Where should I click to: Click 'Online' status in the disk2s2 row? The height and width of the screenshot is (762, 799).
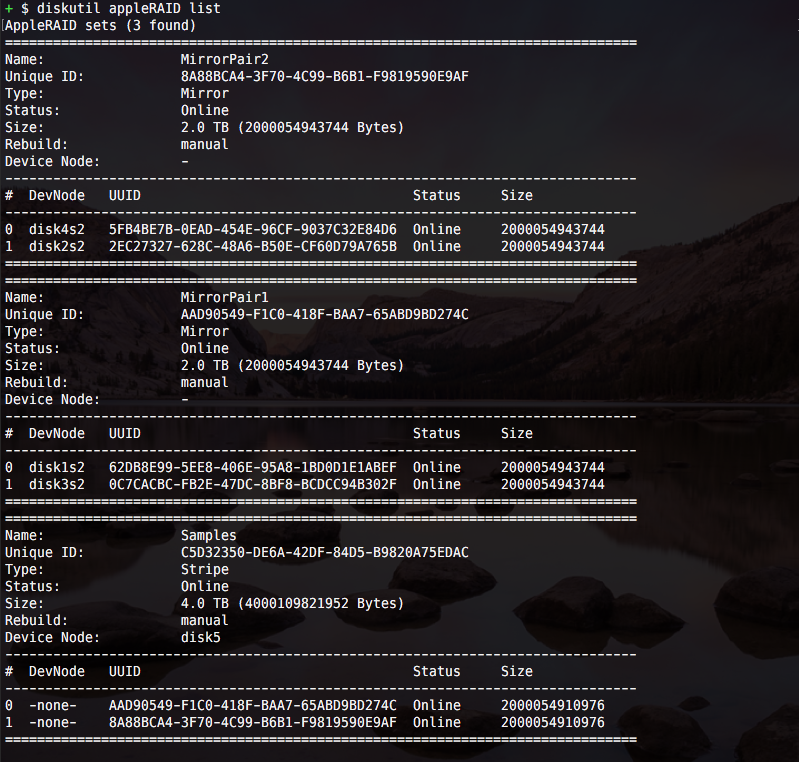pyautogui.click(x=437, y=246)
